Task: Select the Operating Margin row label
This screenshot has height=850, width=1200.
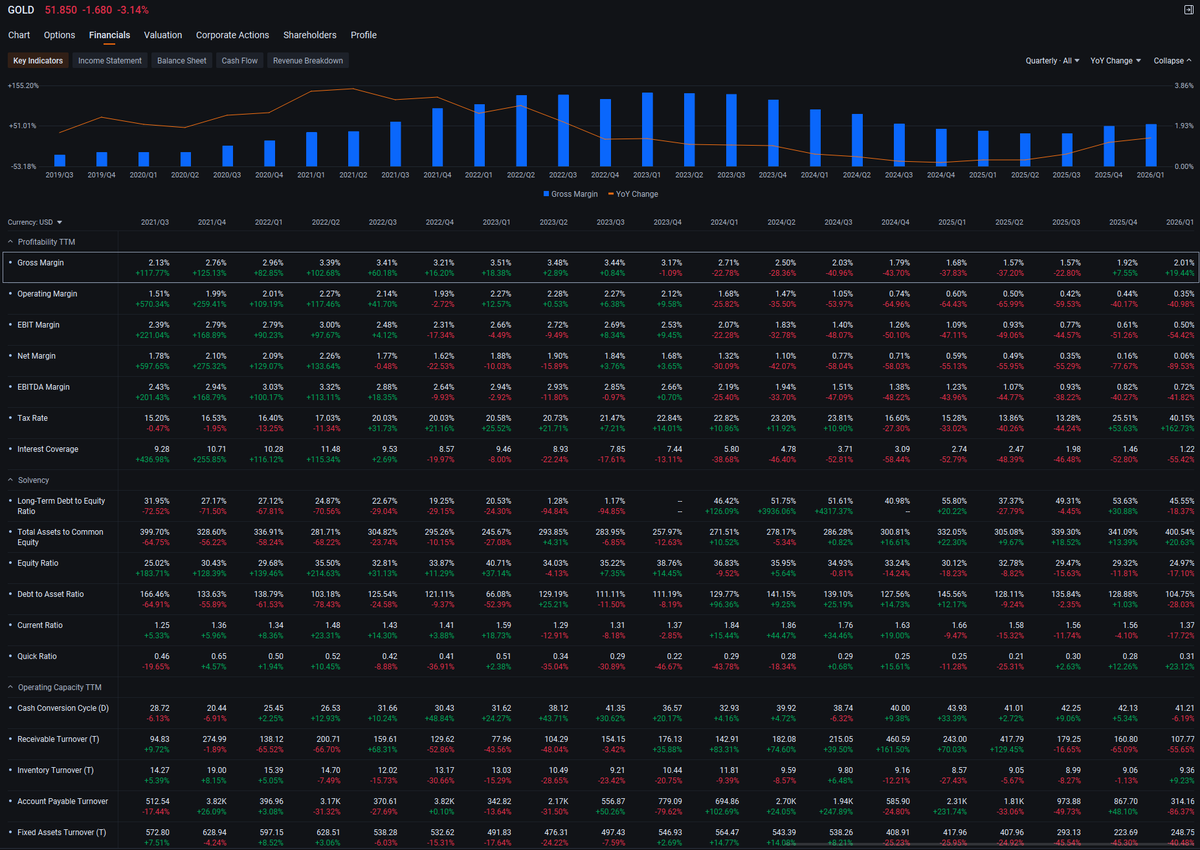Action: point(47,294)
